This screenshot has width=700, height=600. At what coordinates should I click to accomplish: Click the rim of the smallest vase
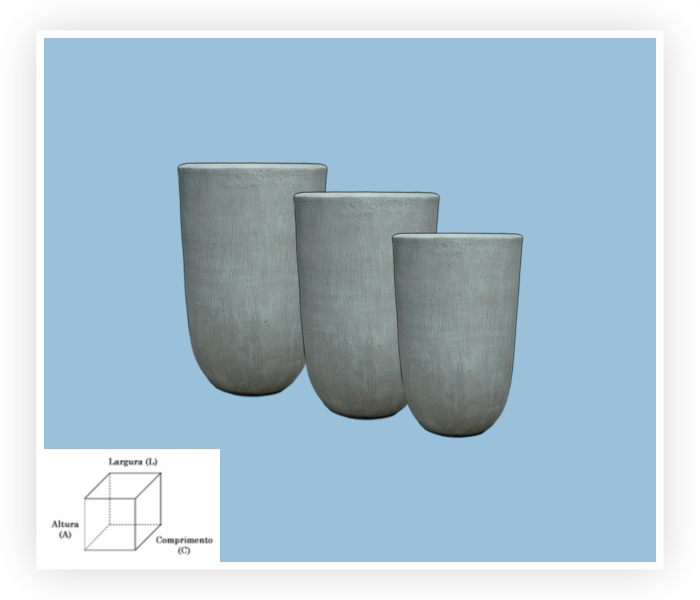coord(457,237)
